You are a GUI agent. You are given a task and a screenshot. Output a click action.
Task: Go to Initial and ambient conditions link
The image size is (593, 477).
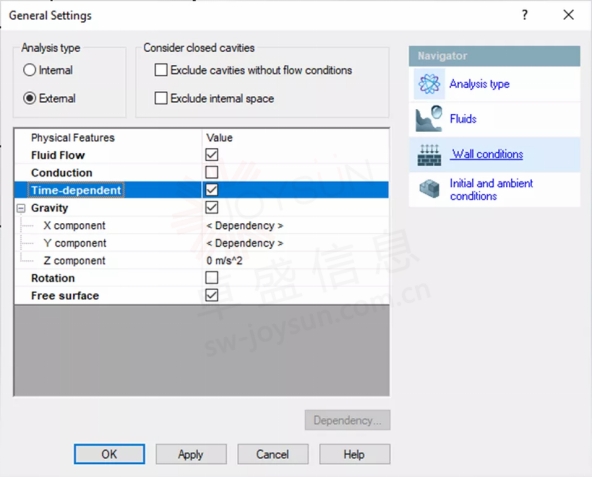[x=491, y=190]
